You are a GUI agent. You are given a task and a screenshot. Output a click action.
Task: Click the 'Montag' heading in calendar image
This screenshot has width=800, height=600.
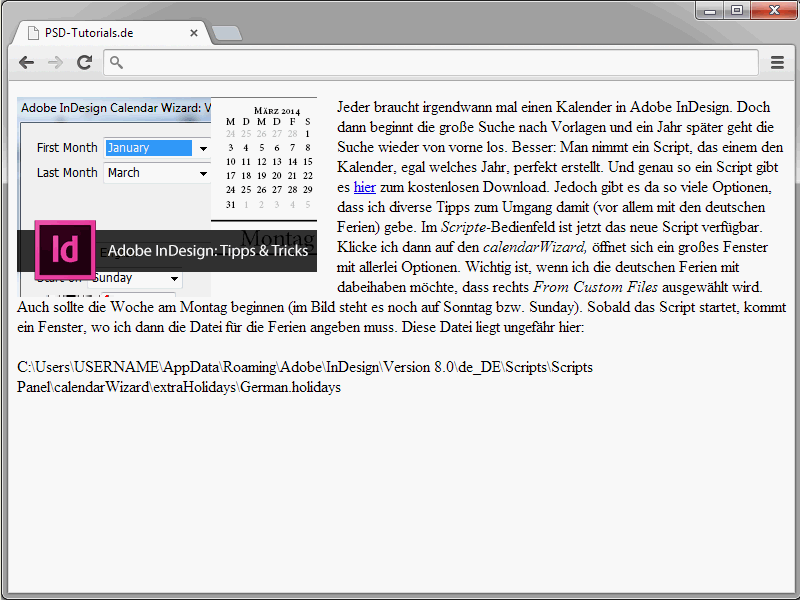coord(278,238)
